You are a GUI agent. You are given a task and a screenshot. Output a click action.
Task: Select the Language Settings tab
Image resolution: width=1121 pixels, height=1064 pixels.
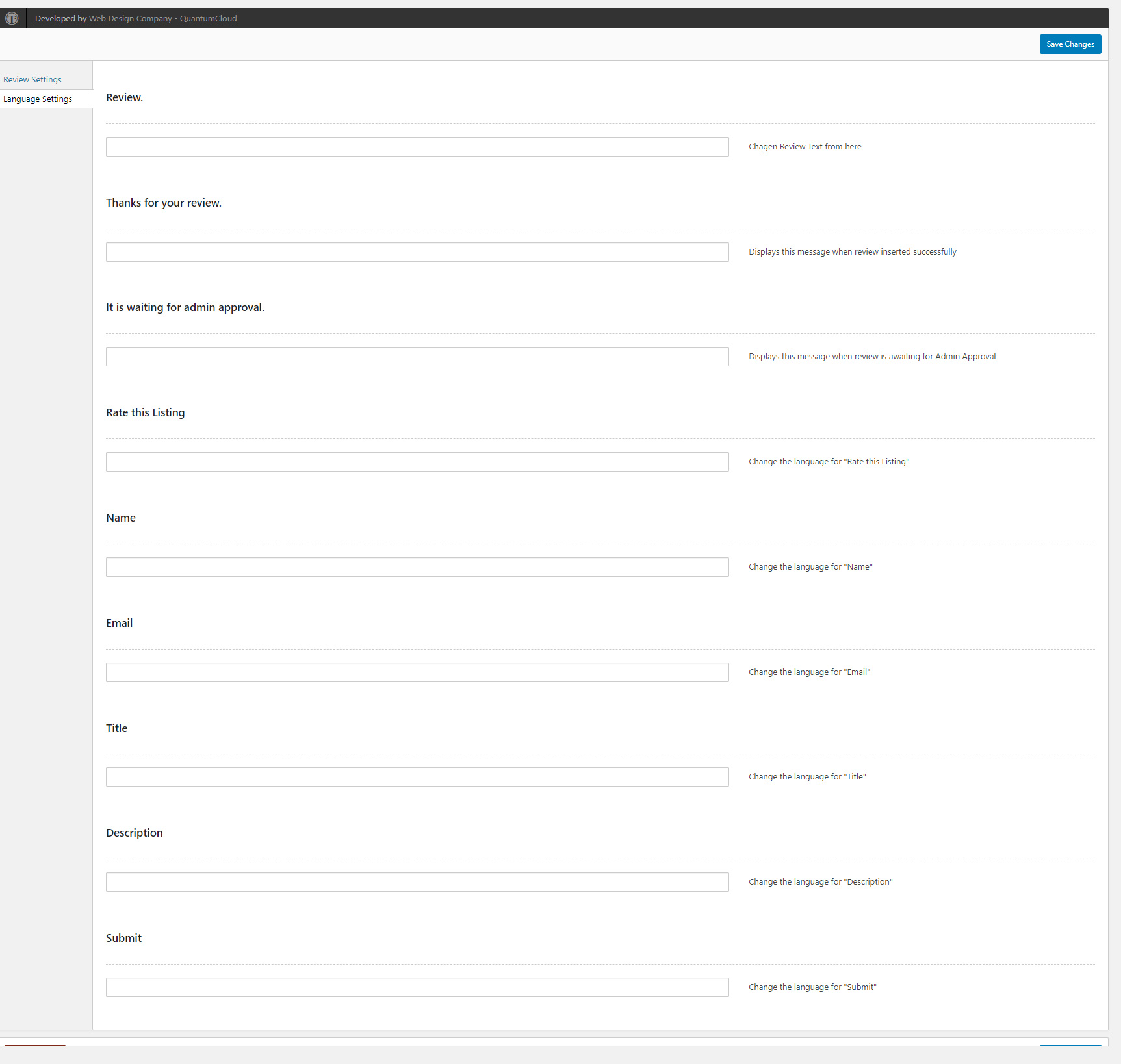tap(38, 99)
